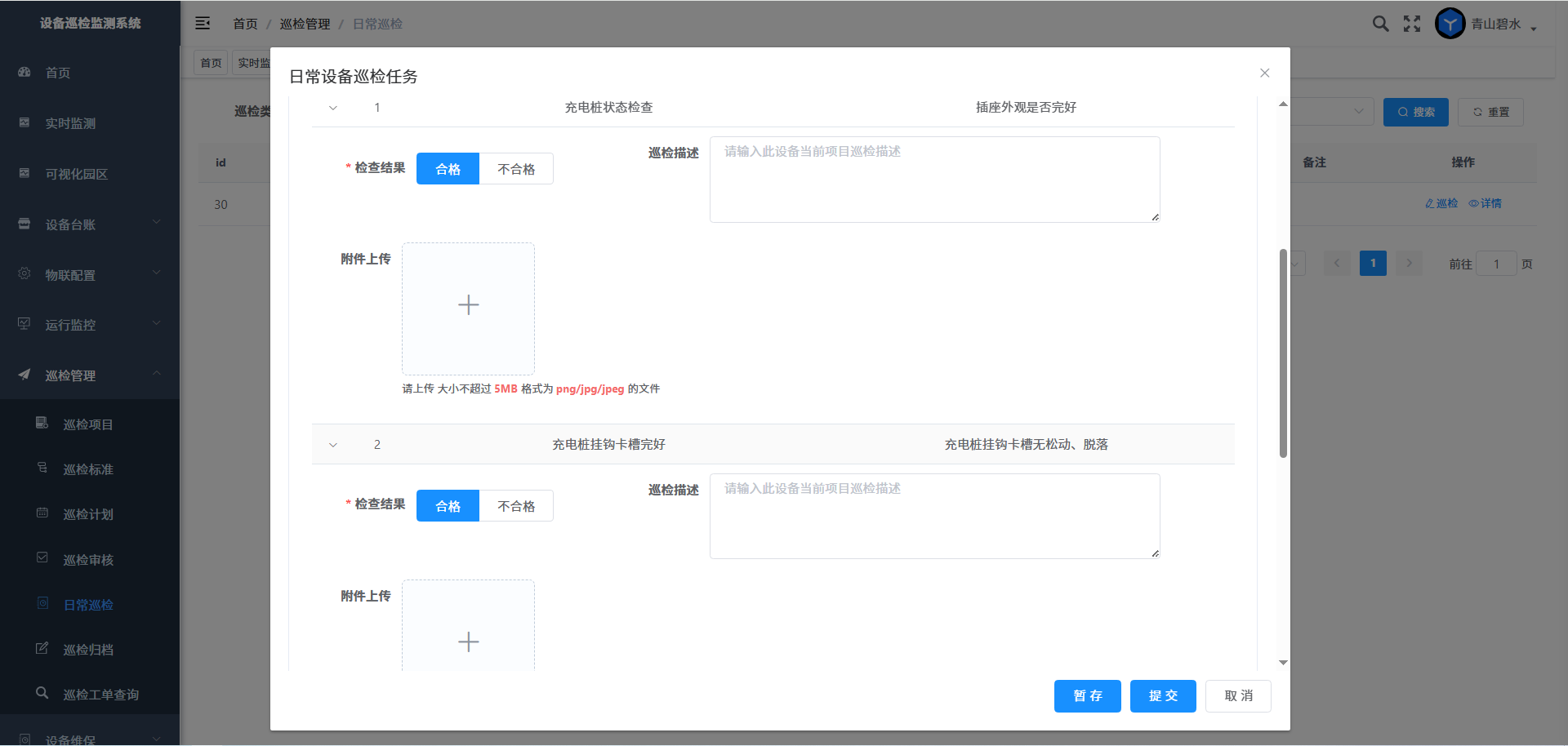Image resolution: width=1568 pixels, height=746 pixels.
Task: Select 不合格 for item 1 check result
Action: (x=516, y=169)
